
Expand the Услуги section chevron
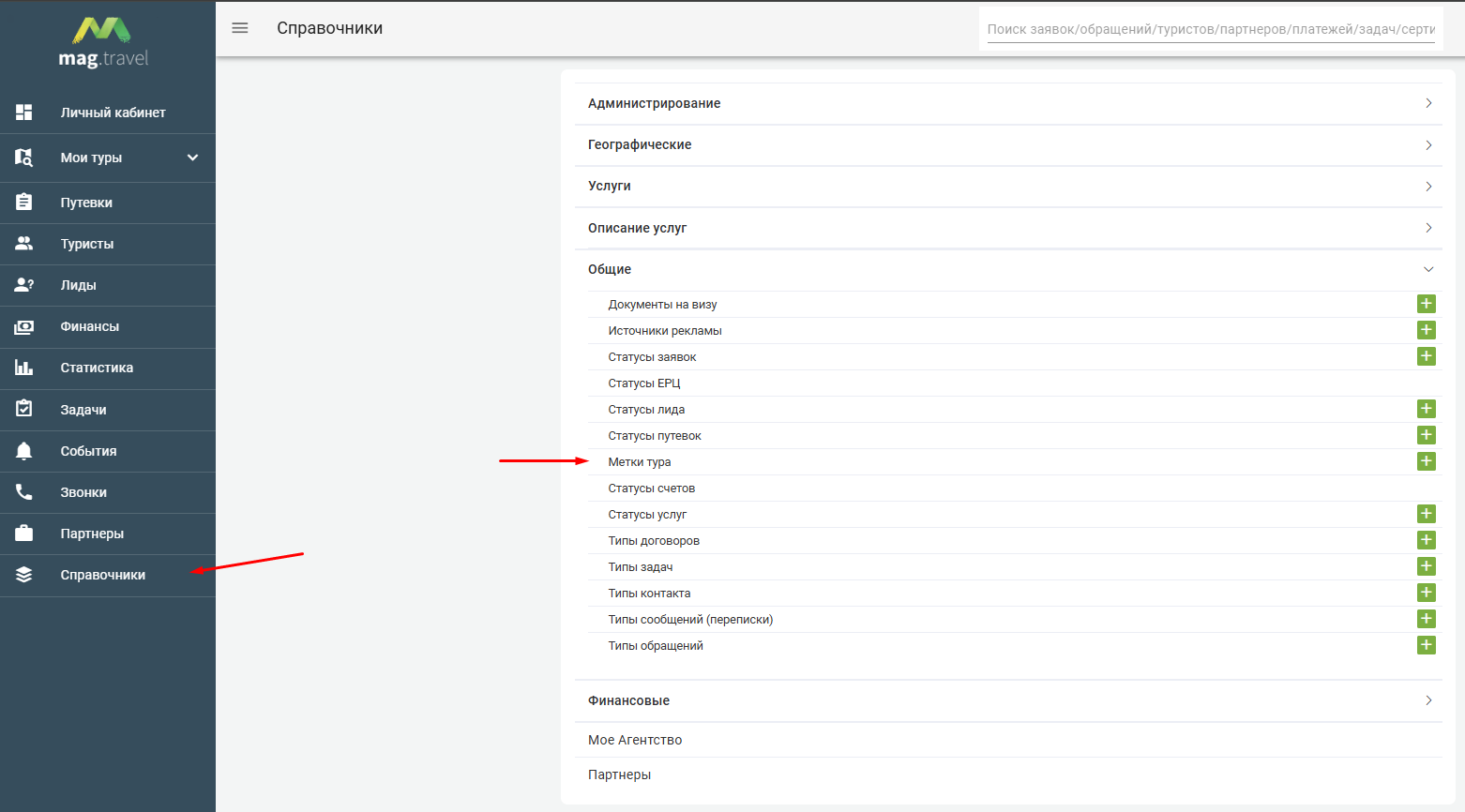coord(1428,187)
